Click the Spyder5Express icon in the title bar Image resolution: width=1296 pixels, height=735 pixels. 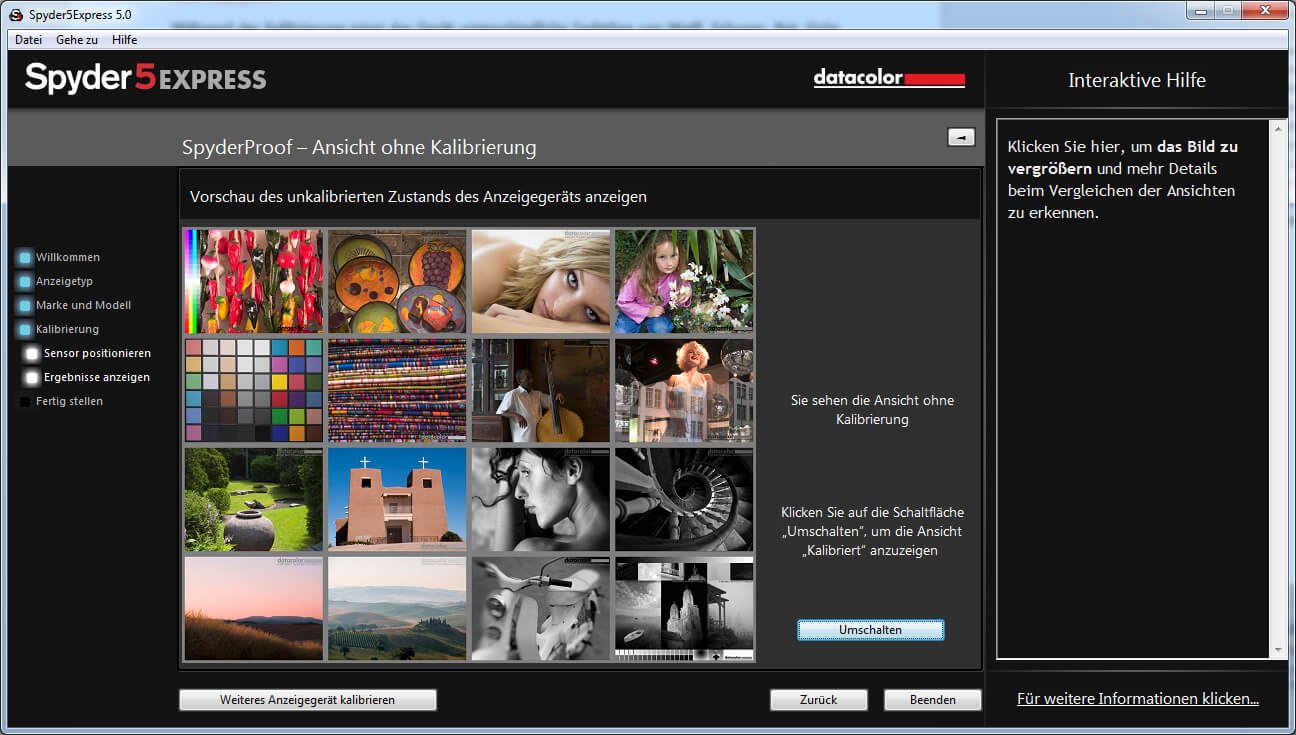pyautogui.click(x=16, y=15)
